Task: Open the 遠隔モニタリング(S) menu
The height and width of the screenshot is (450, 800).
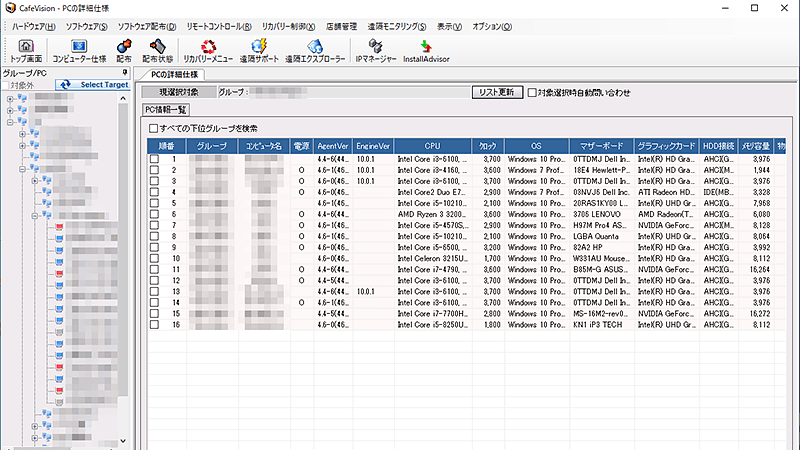Action: [396, 27]
